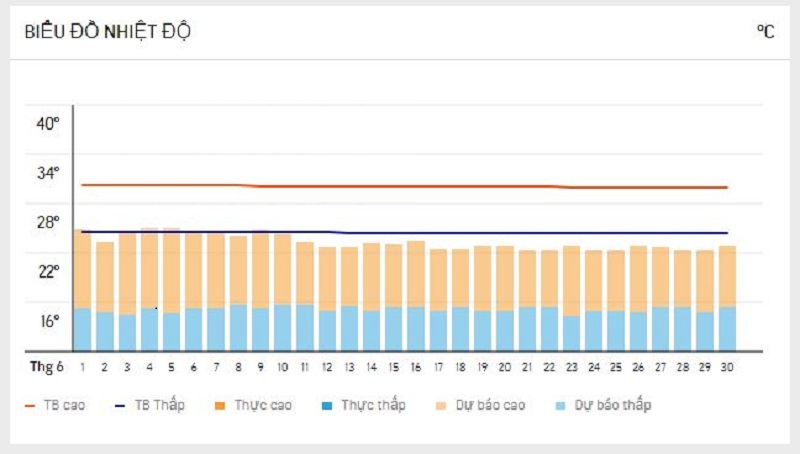
Task: Select the forecast high bar for day 30
Action: pyautogui.click(x=727, y=276)
